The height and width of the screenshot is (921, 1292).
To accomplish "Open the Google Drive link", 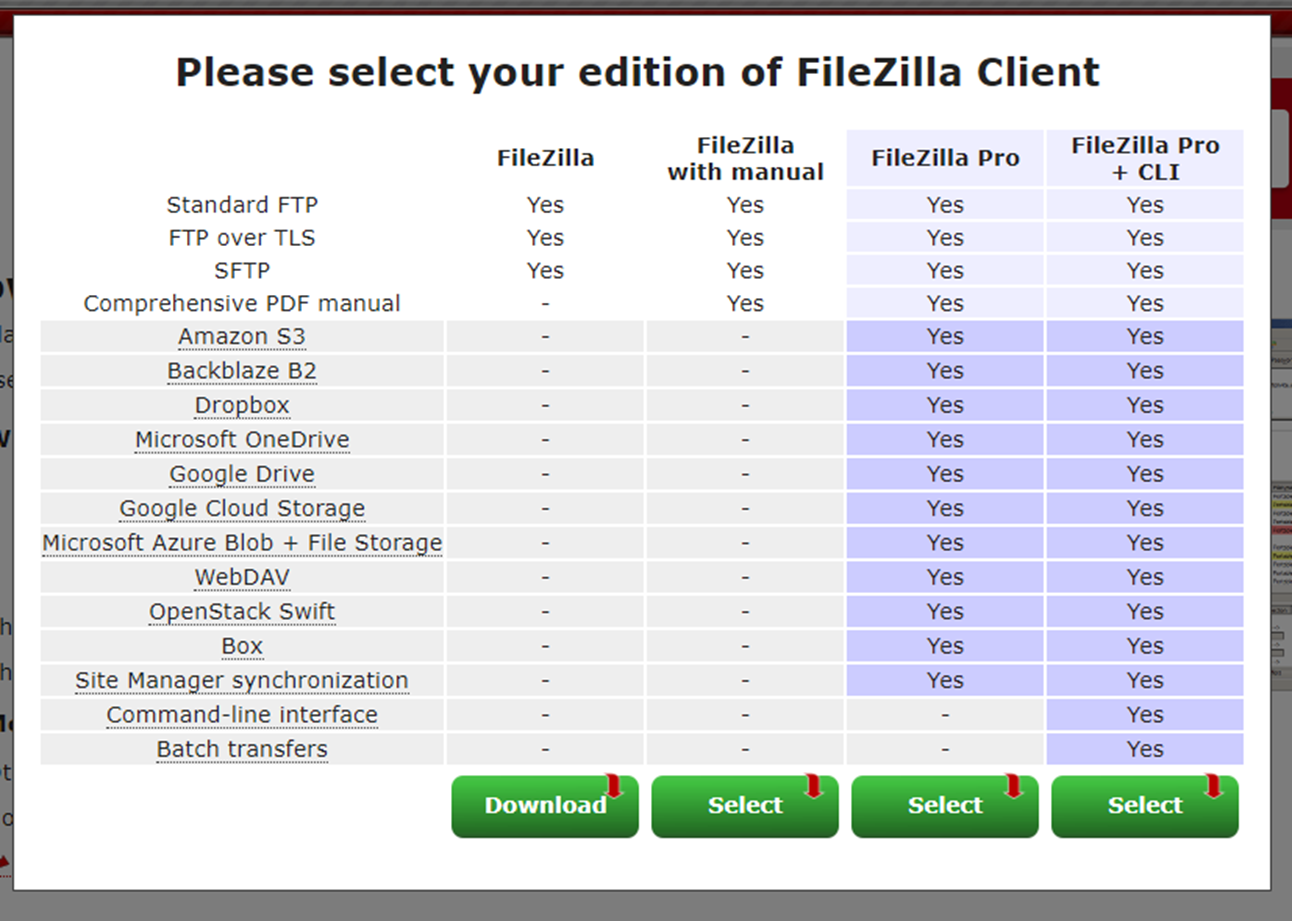I will (242, 473).
